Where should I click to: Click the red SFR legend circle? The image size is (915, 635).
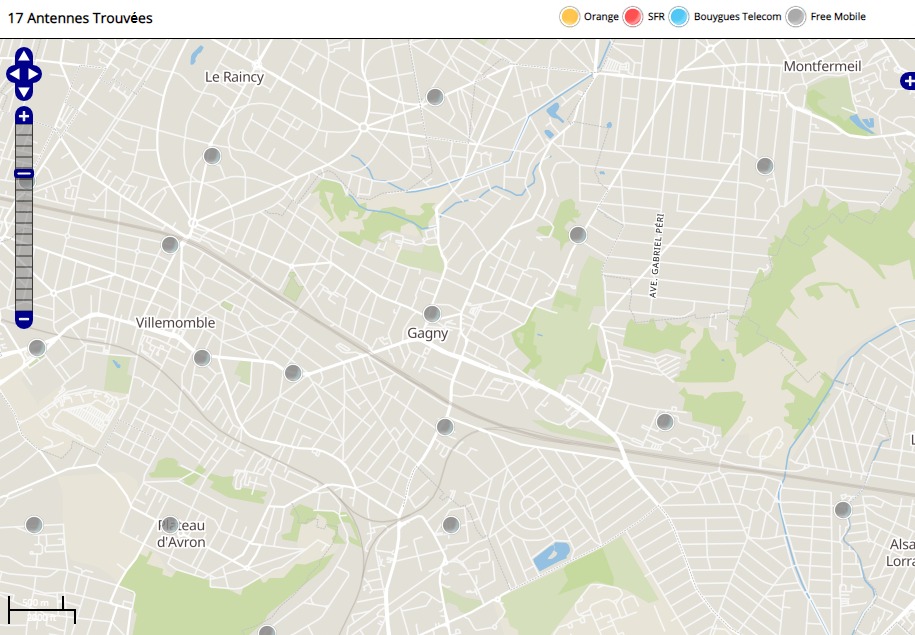pos(633,17)
